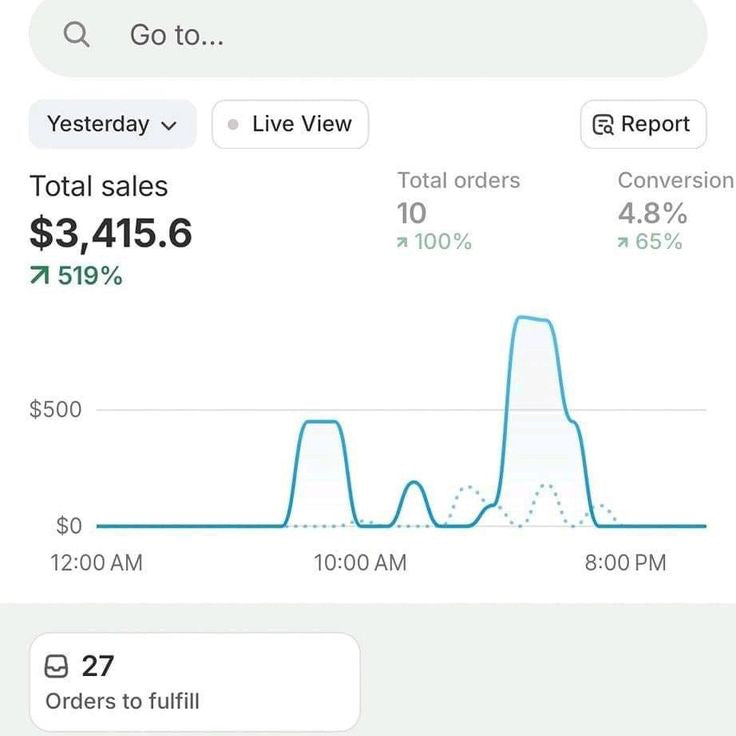Open the Report button
Screen dimensions: 736x736
click(643, 125)
